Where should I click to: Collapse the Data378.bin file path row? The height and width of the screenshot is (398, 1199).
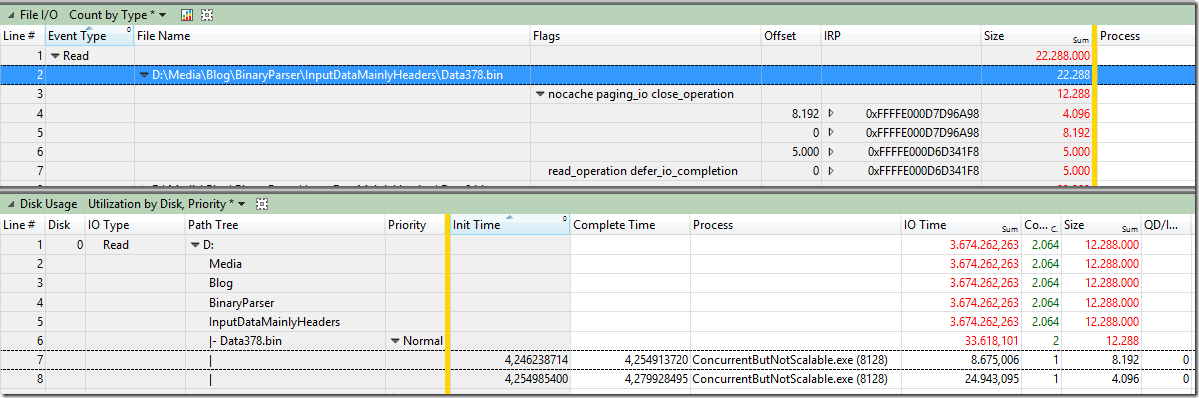(145, 75)
